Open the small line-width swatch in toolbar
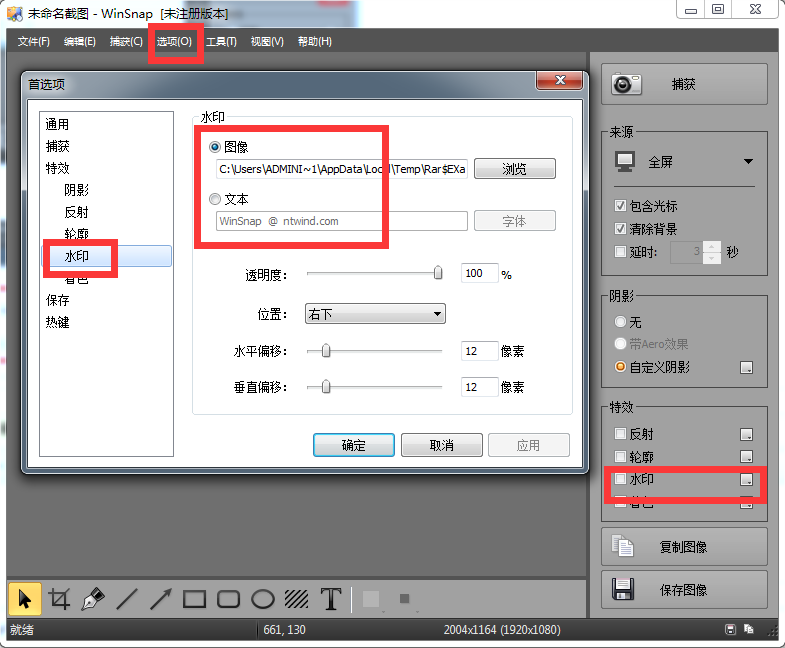 (x=405, y=599)
